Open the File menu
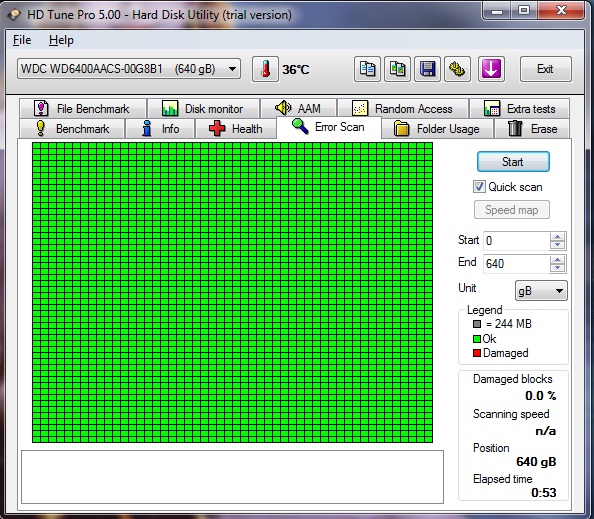Screen dimensions: 594x519 [22, 40]
